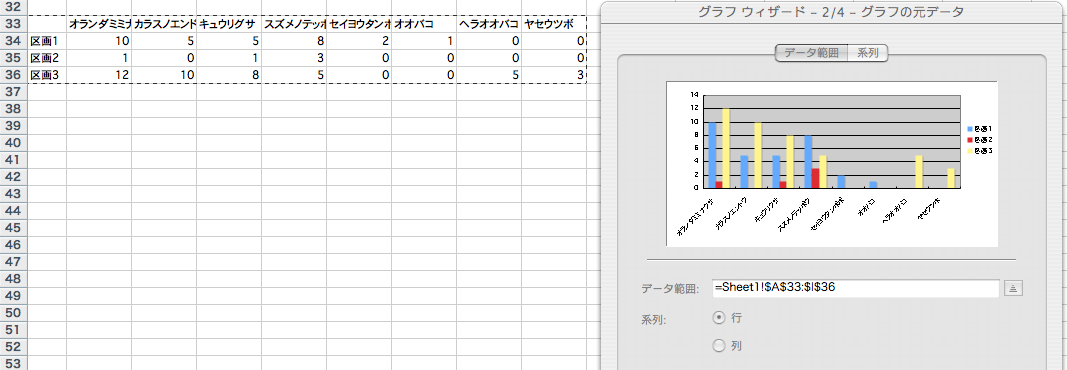Select row header 34
This screenshot has width=1067, height=370.
tap(14, 41)
